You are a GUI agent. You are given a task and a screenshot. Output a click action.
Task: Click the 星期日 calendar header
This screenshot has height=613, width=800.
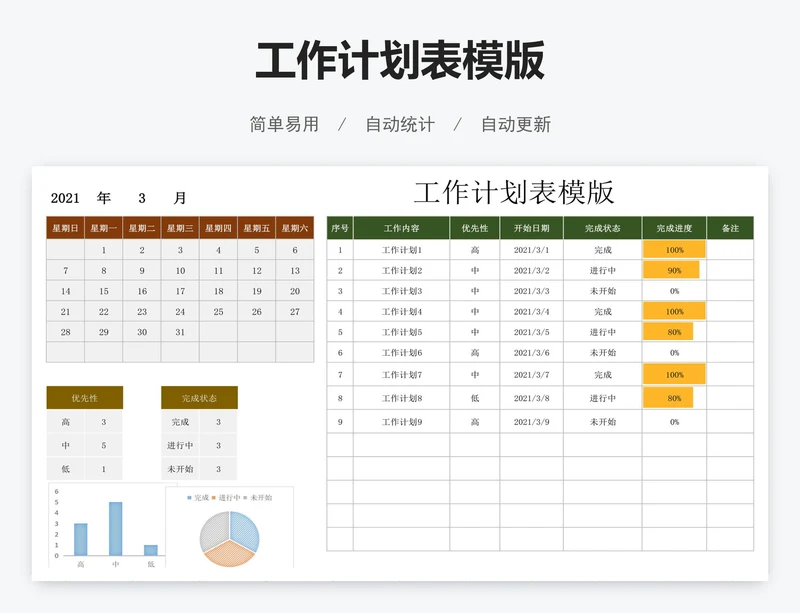click(65, 228)
